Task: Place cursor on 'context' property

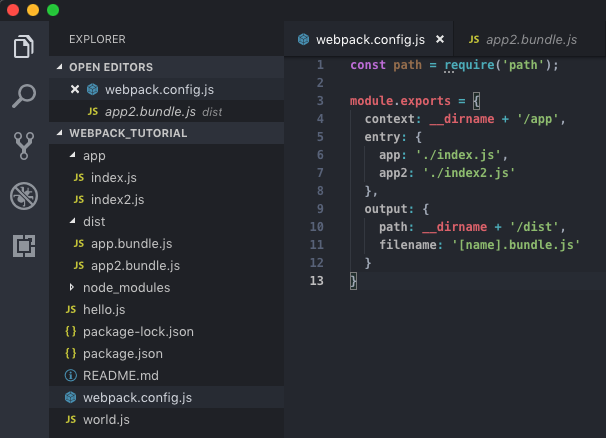Action: pos(390,119)
